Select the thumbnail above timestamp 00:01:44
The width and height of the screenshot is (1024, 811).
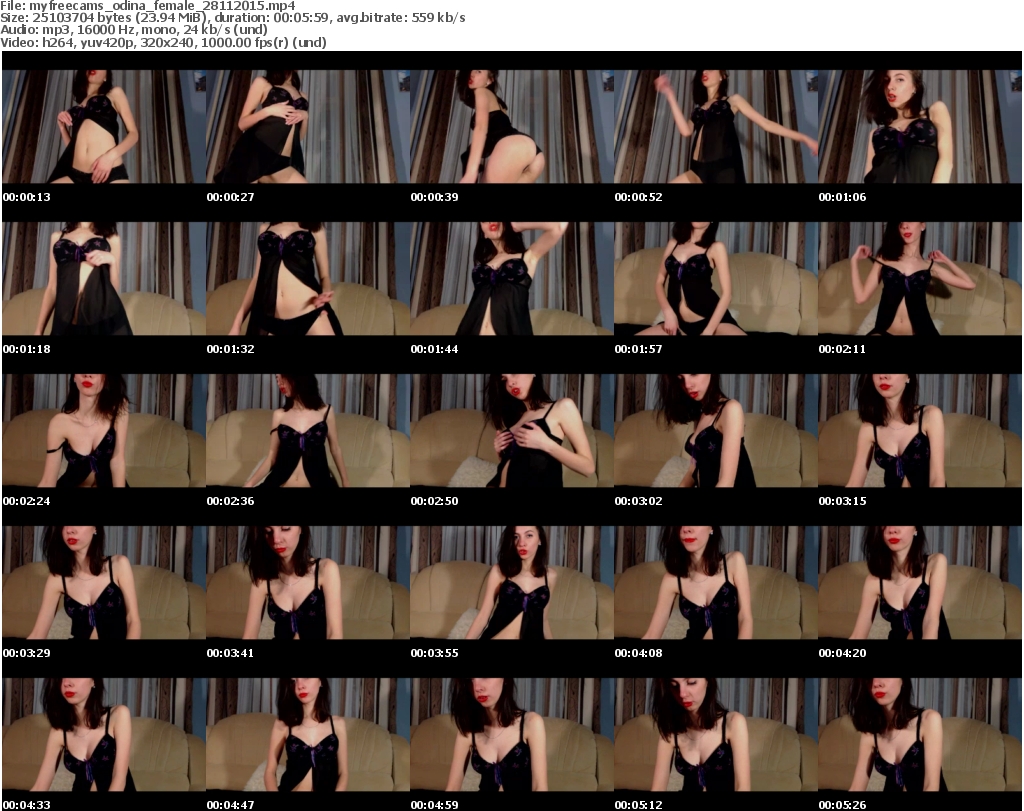tap(512, 279)
